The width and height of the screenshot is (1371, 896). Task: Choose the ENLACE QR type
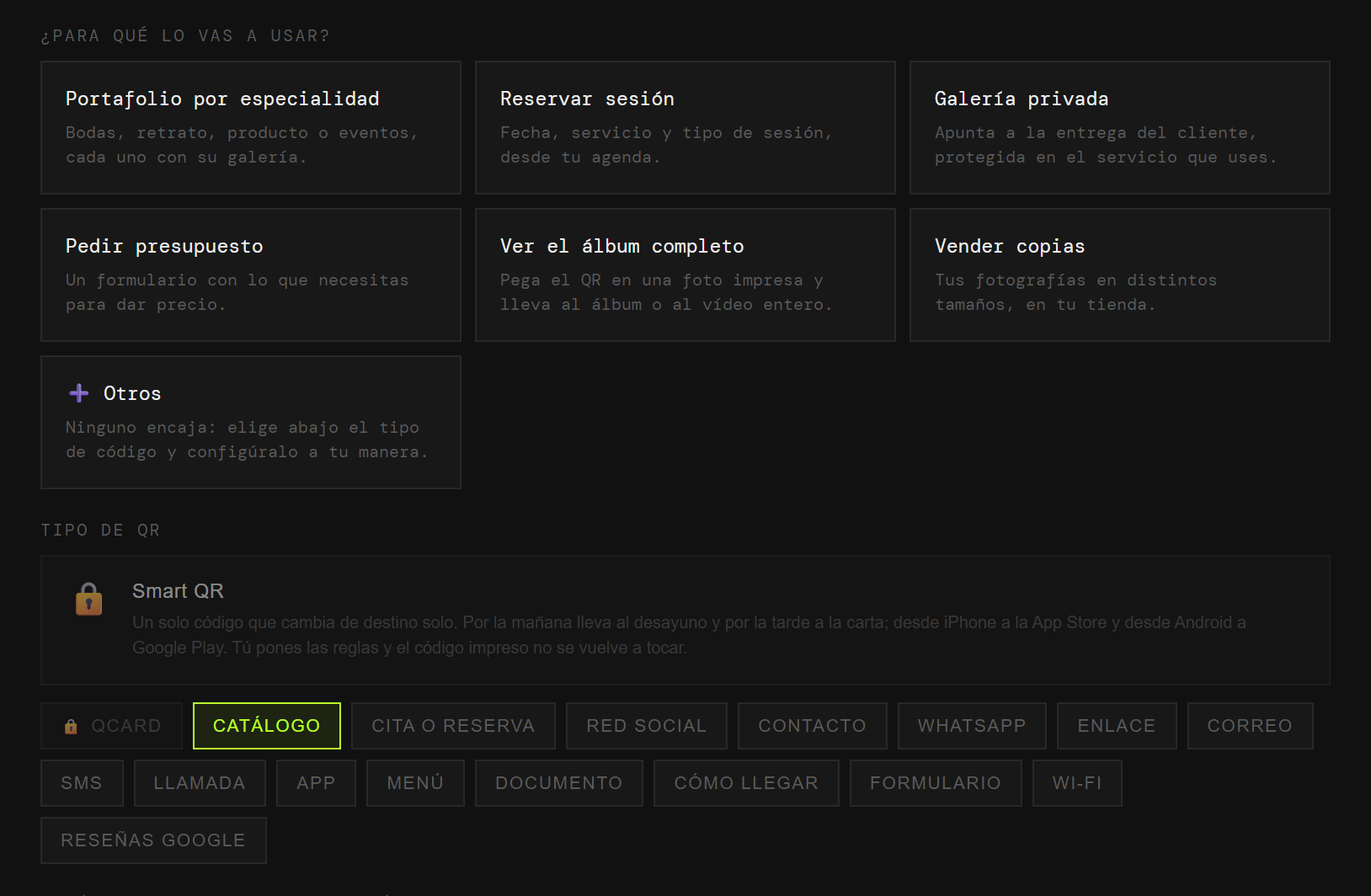tap(1117, 726)
